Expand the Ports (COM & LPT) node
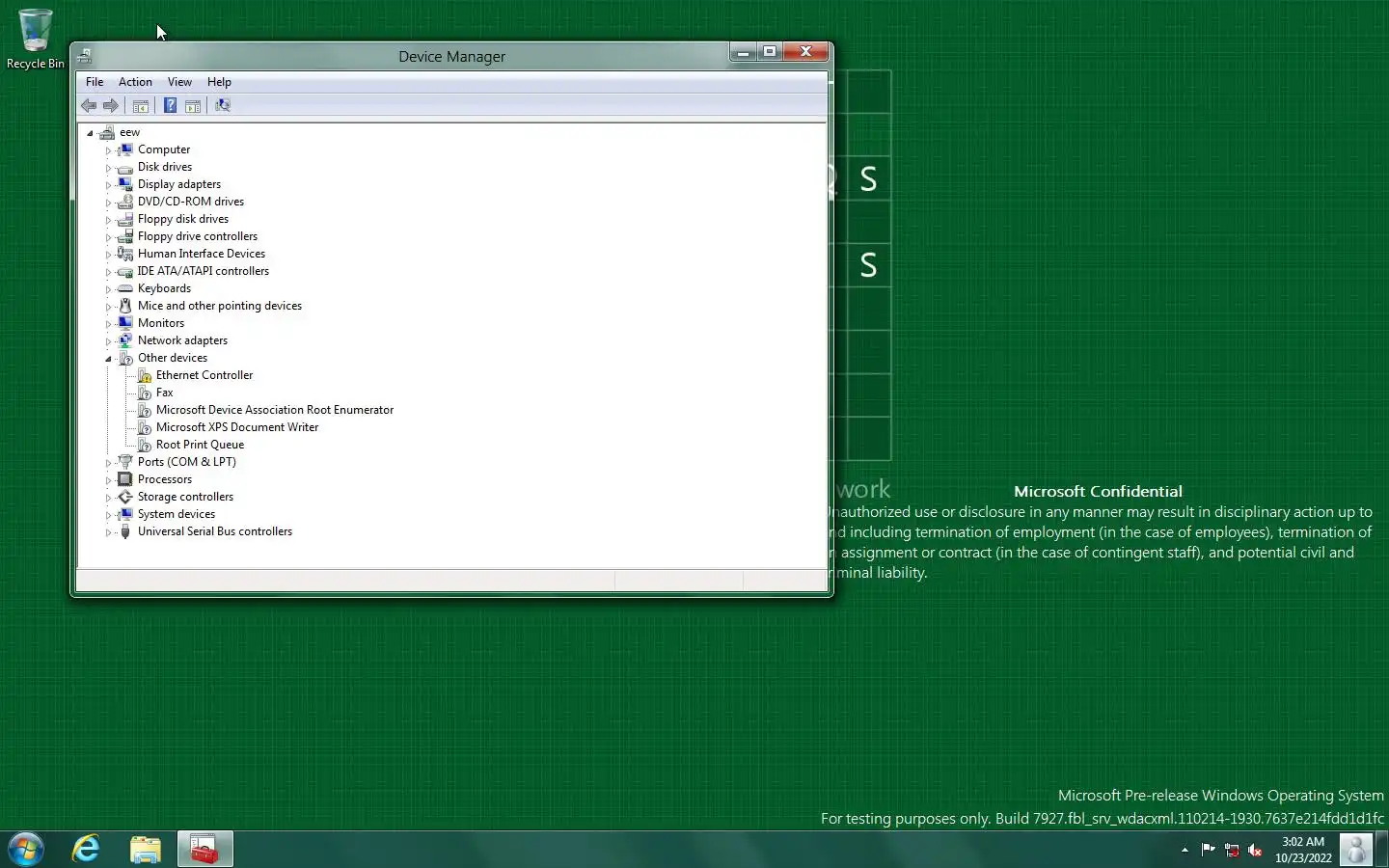This screenshot has height=868, width=1389. (108, 463)
